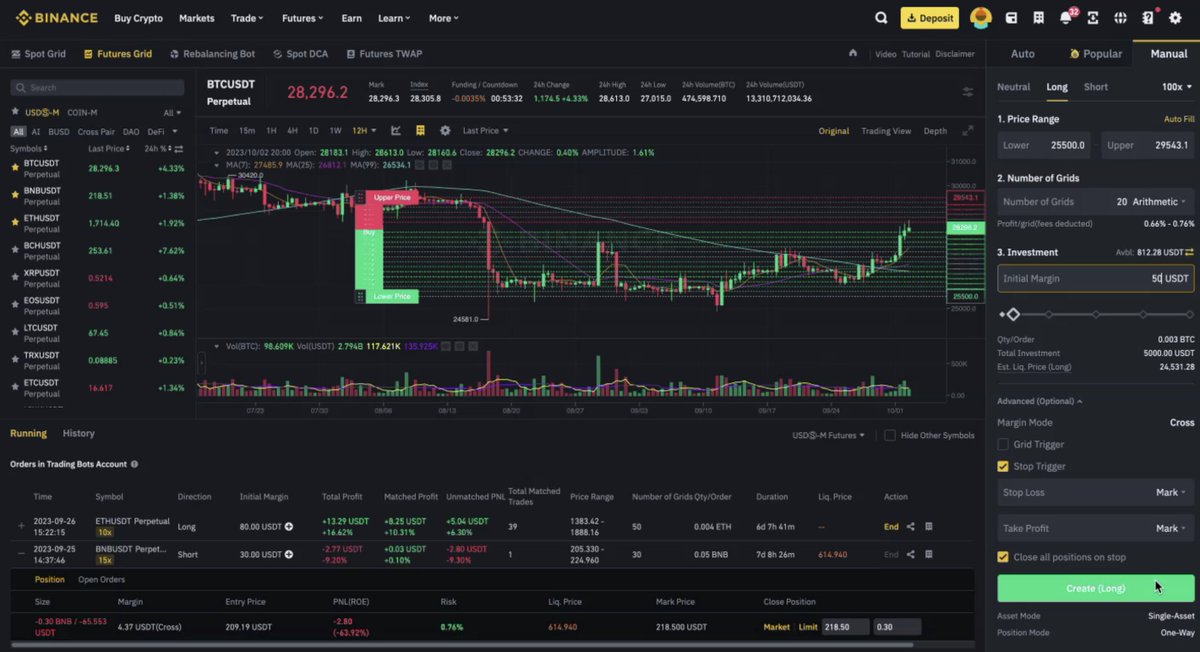Open notifications bell with 32 badge
The image size is (1200, 652).
coord(1066,18)
